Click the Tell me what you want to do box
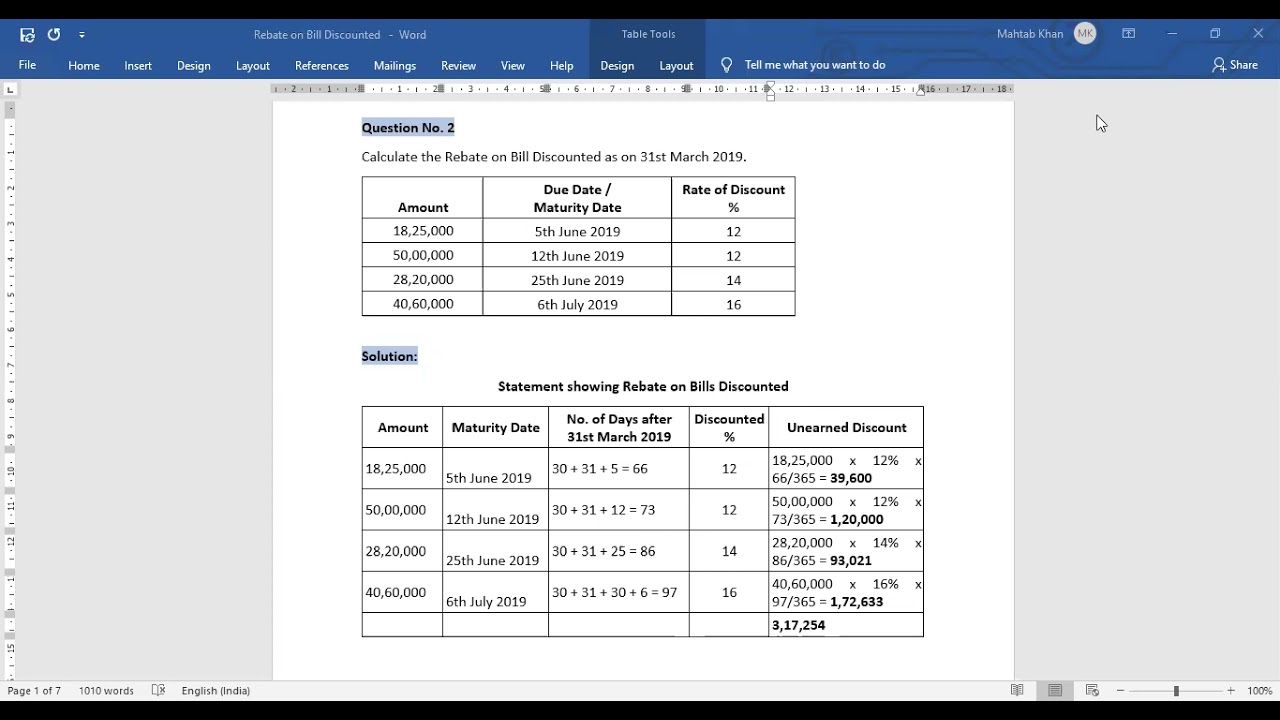 tap(815, 65)
